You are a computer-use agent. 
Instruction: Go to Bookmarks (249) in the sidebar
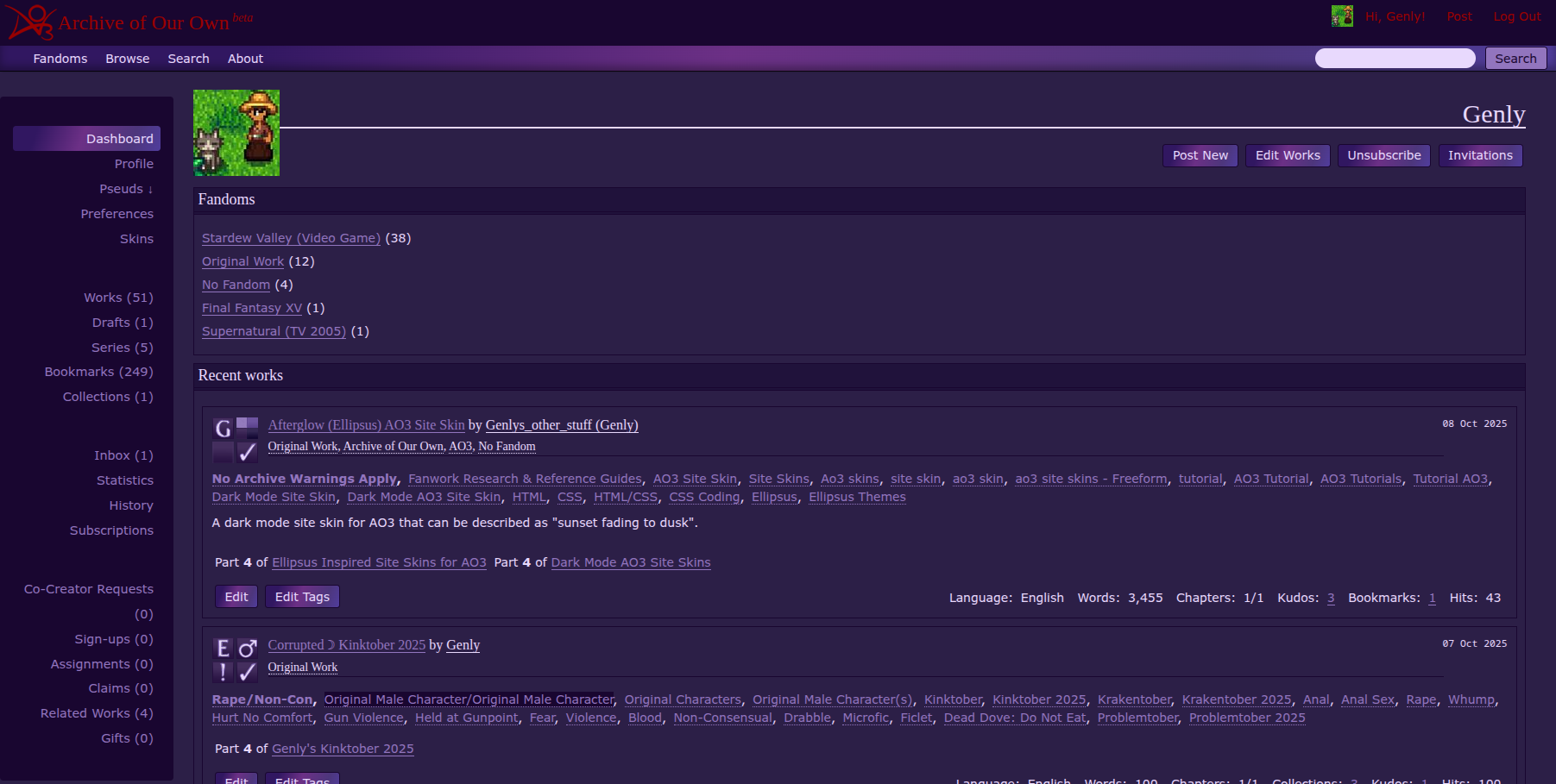(98, 372)
